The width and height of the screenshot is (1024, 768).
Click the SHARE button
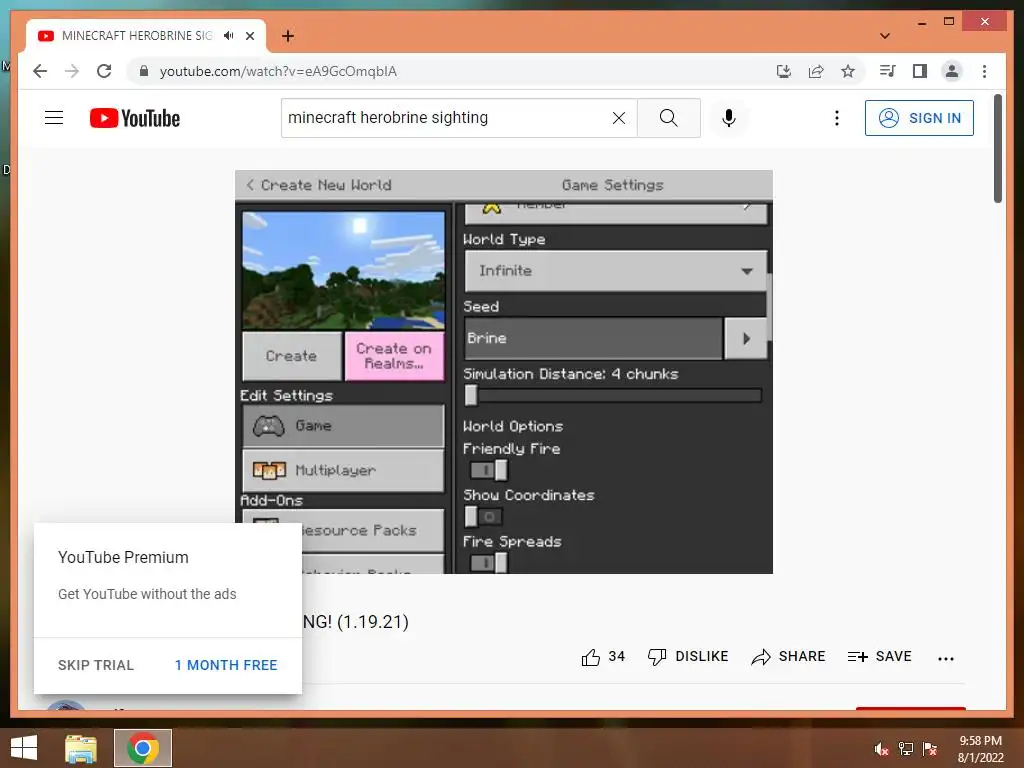coord(788,657)
